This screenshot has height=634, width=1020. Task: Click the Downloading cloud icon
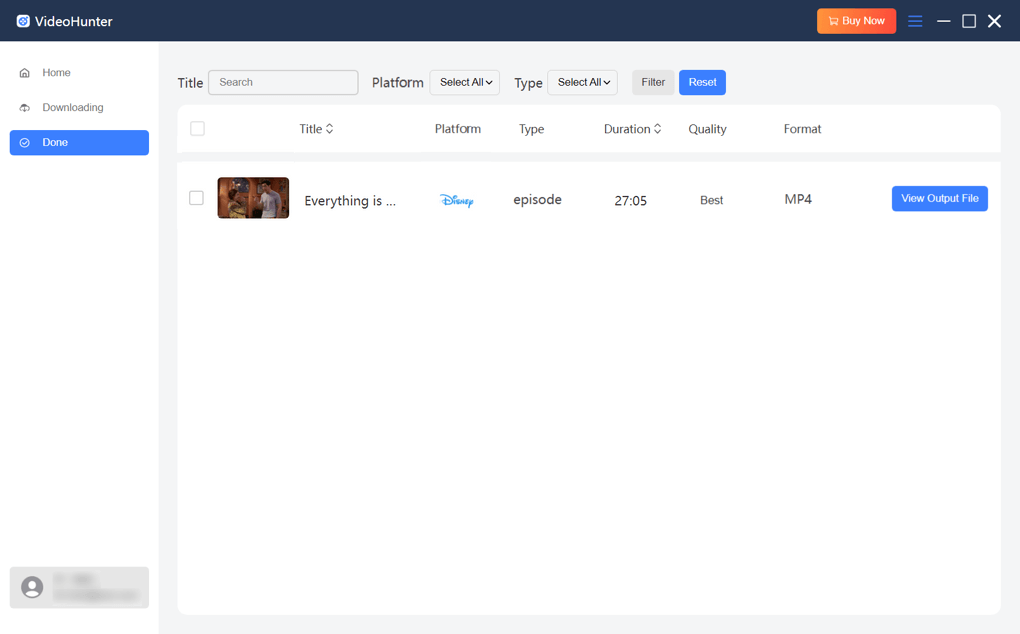tap(25, 108)
